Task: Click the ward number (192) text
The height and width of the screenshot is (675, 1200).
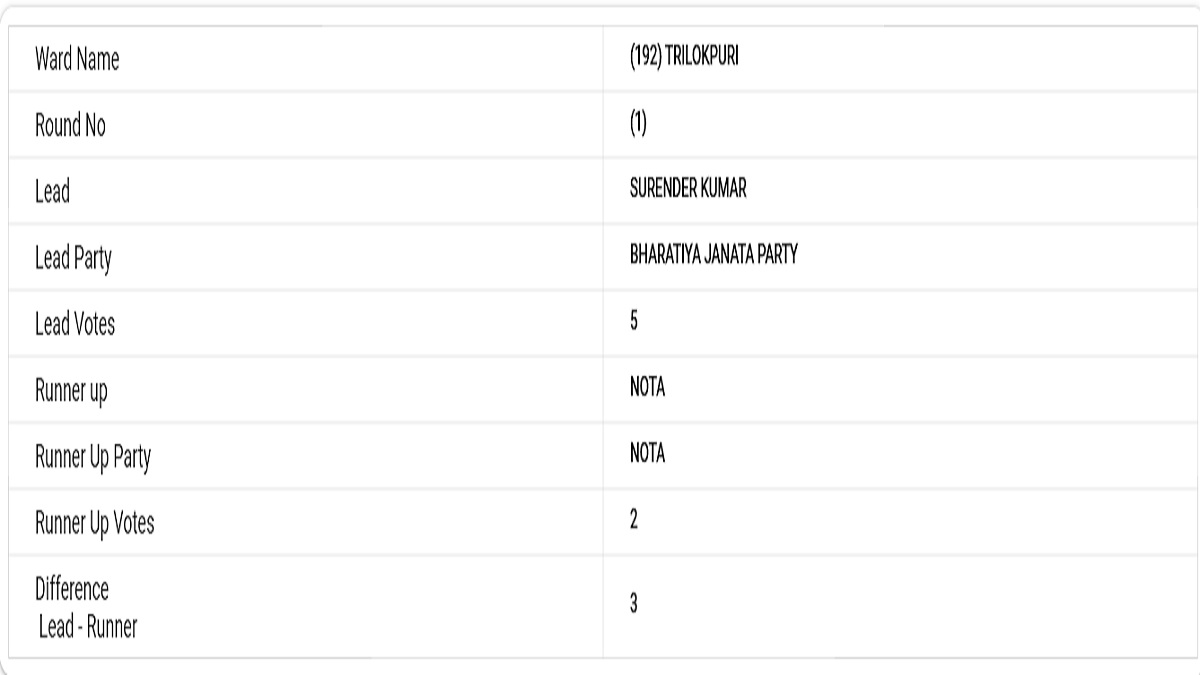Action: [646, 58]
